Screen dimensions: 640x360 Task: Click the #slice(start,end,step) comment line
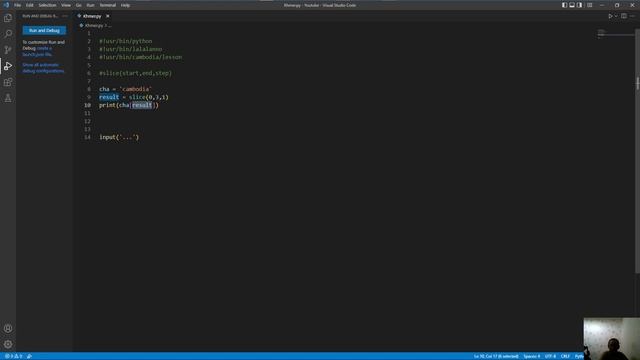tap(136, 73)
